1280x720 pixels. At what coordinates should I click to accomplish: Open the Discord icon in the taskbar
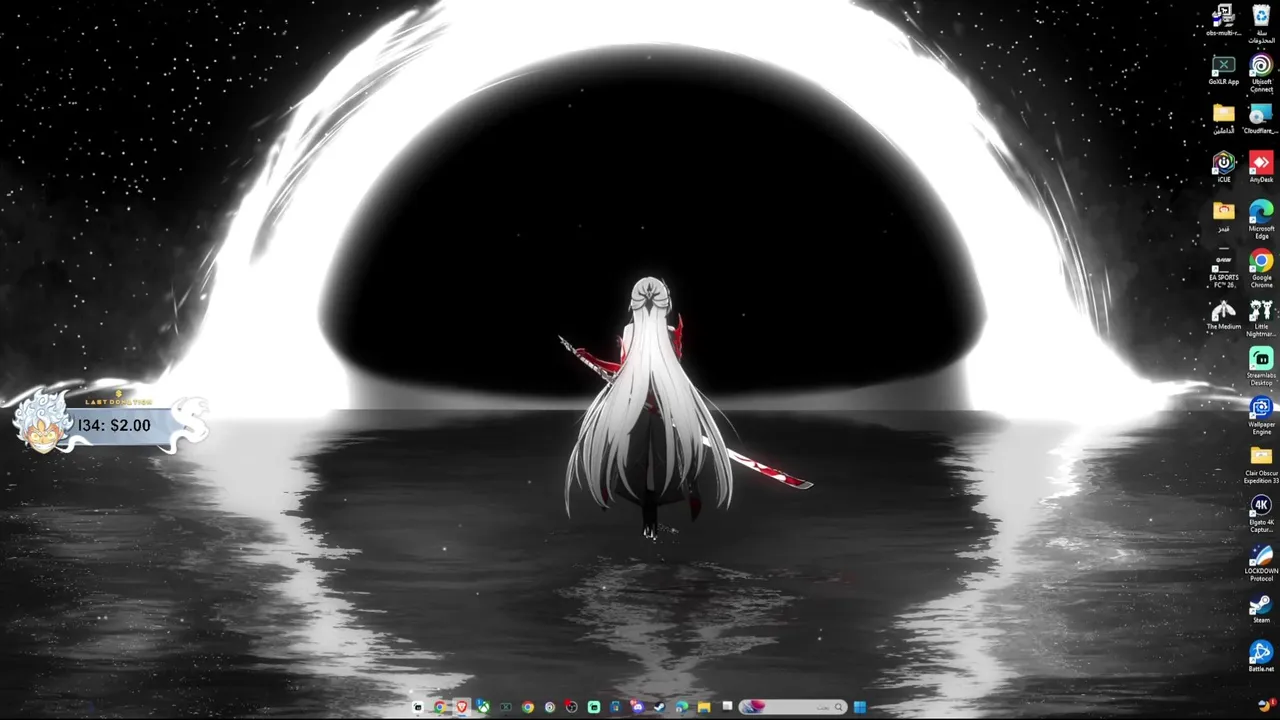click(x=637, y=707)
